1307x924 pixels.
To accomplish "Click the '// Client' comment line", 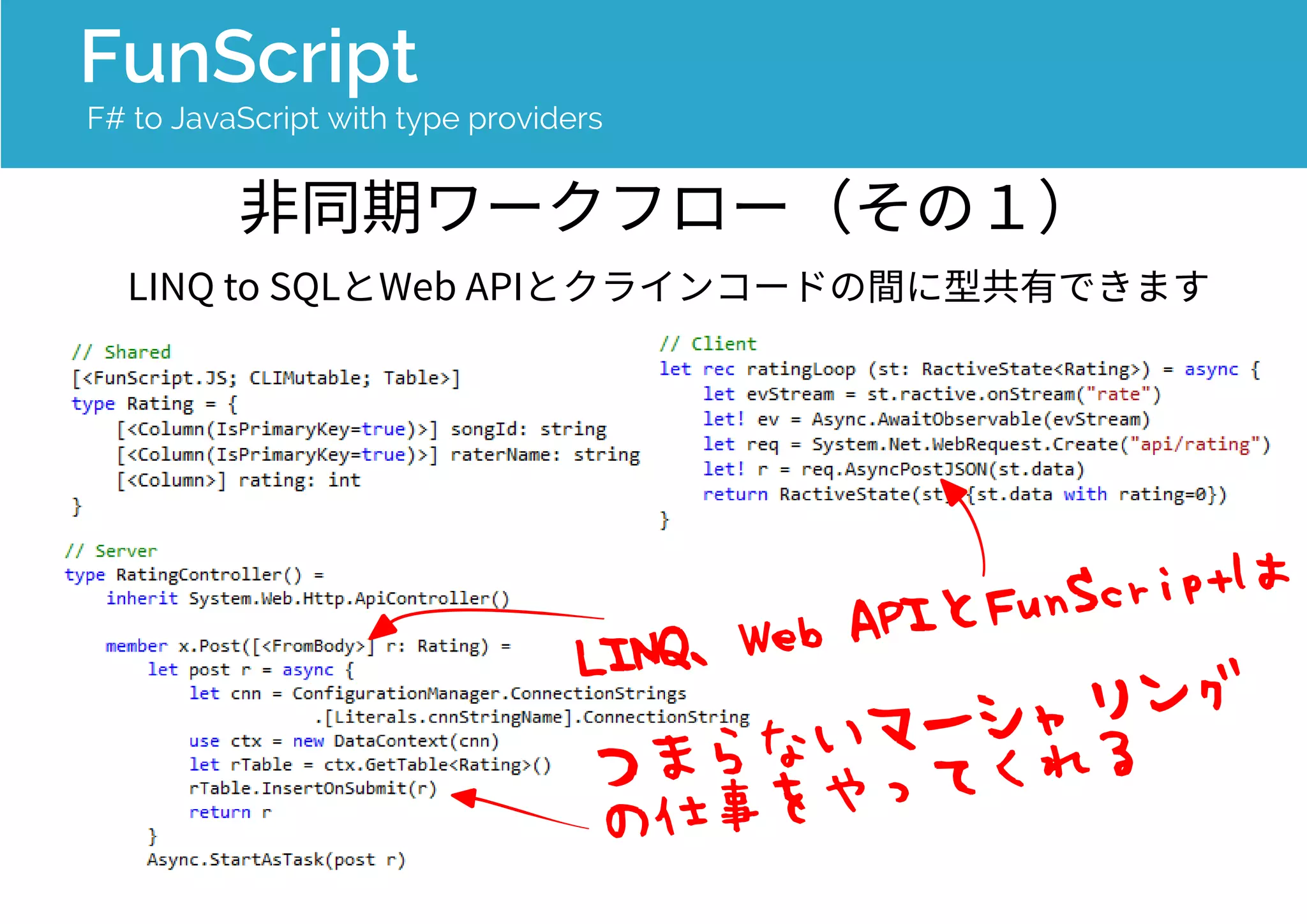I will [x=708, y=344].
